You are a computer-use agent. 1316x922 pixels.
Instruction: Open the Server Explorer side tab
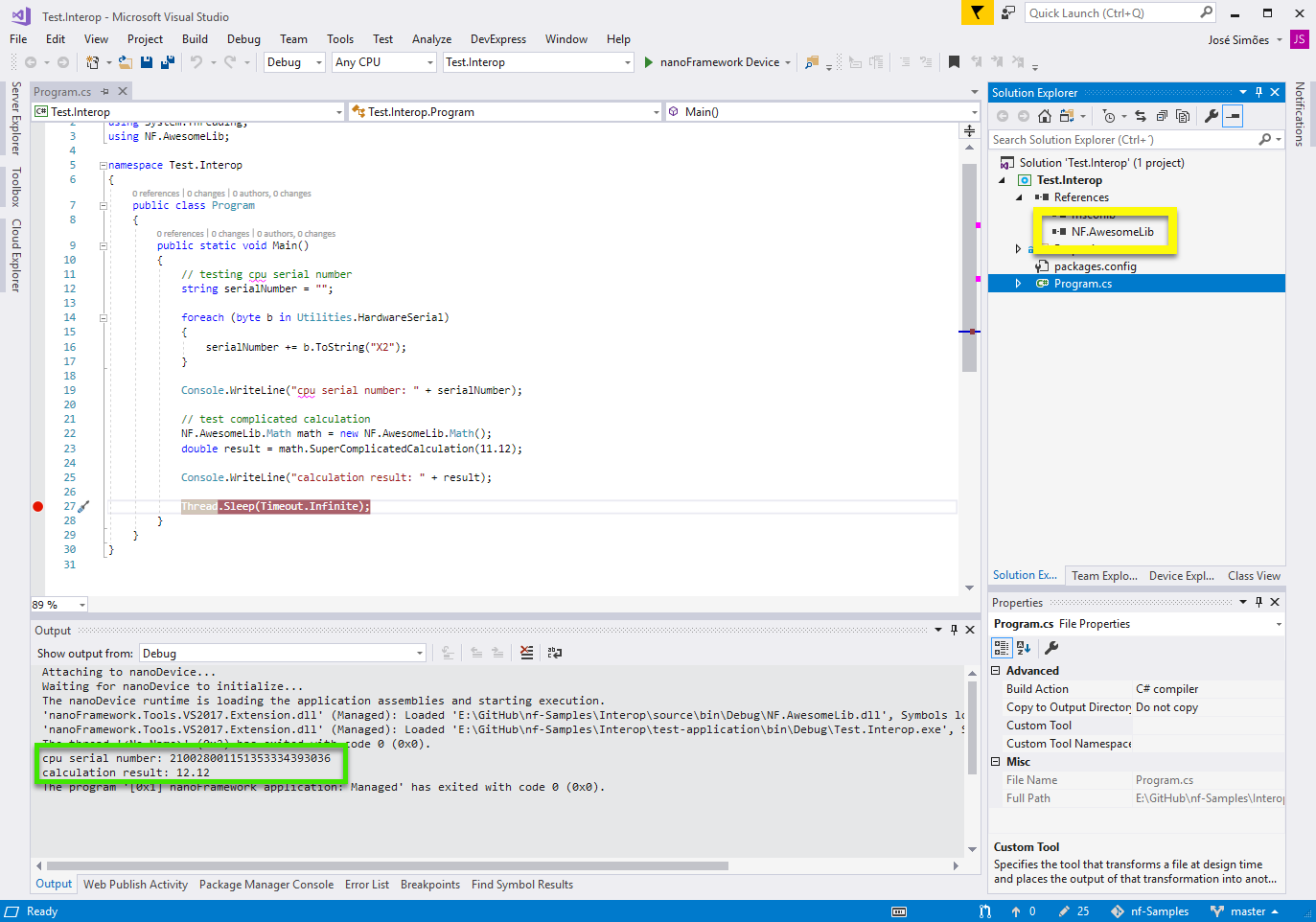(x=15, y=118)
